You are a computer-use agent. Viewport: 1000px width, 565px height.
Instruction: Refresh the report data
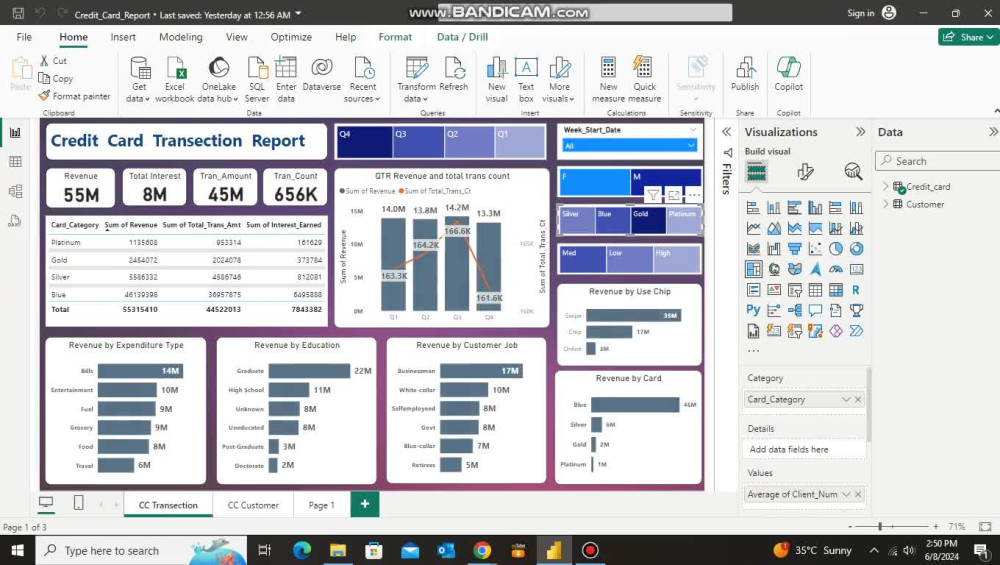point(454,74)
